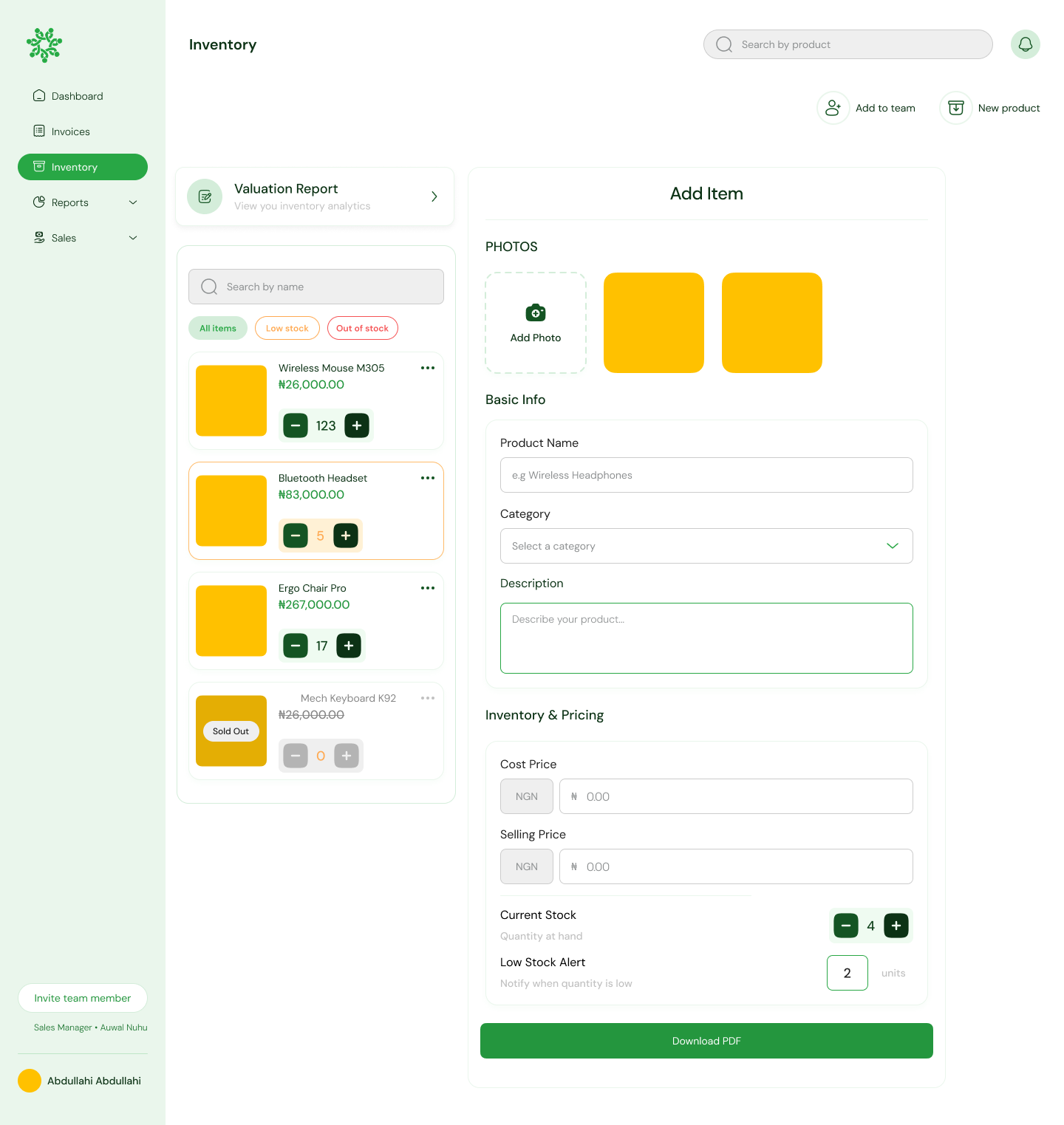Viewport: 1064px width, 1125px height.
Task: Increase Current Stock quantity
Action: tap(896, 926)
